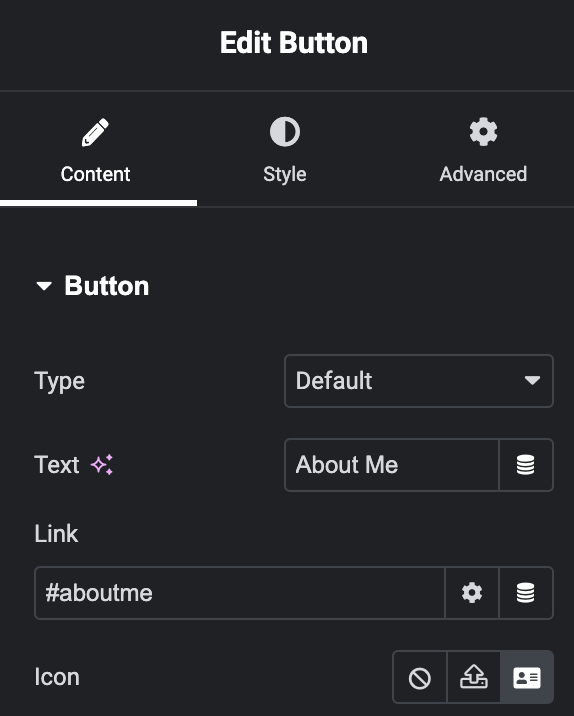
Task: Open link options gear icon
Action: [x=472, y=593]
